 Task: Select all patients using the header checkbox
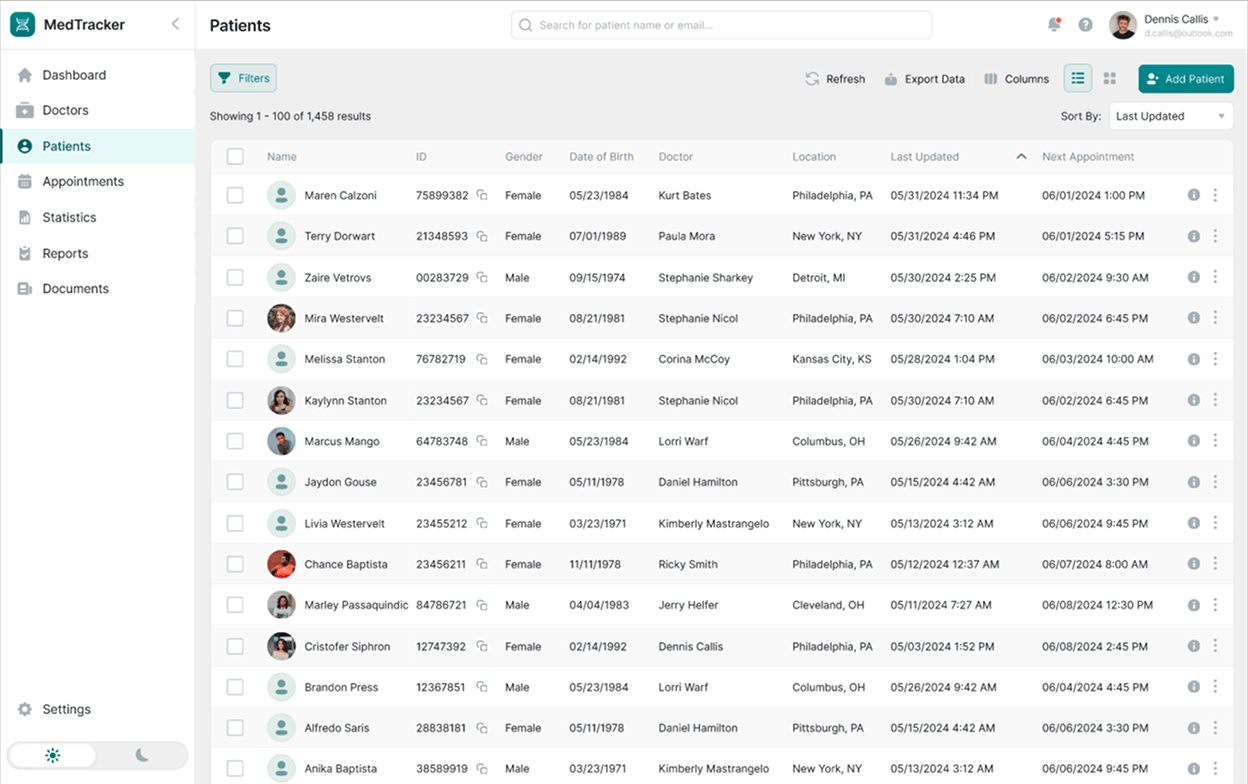point(235,157)
